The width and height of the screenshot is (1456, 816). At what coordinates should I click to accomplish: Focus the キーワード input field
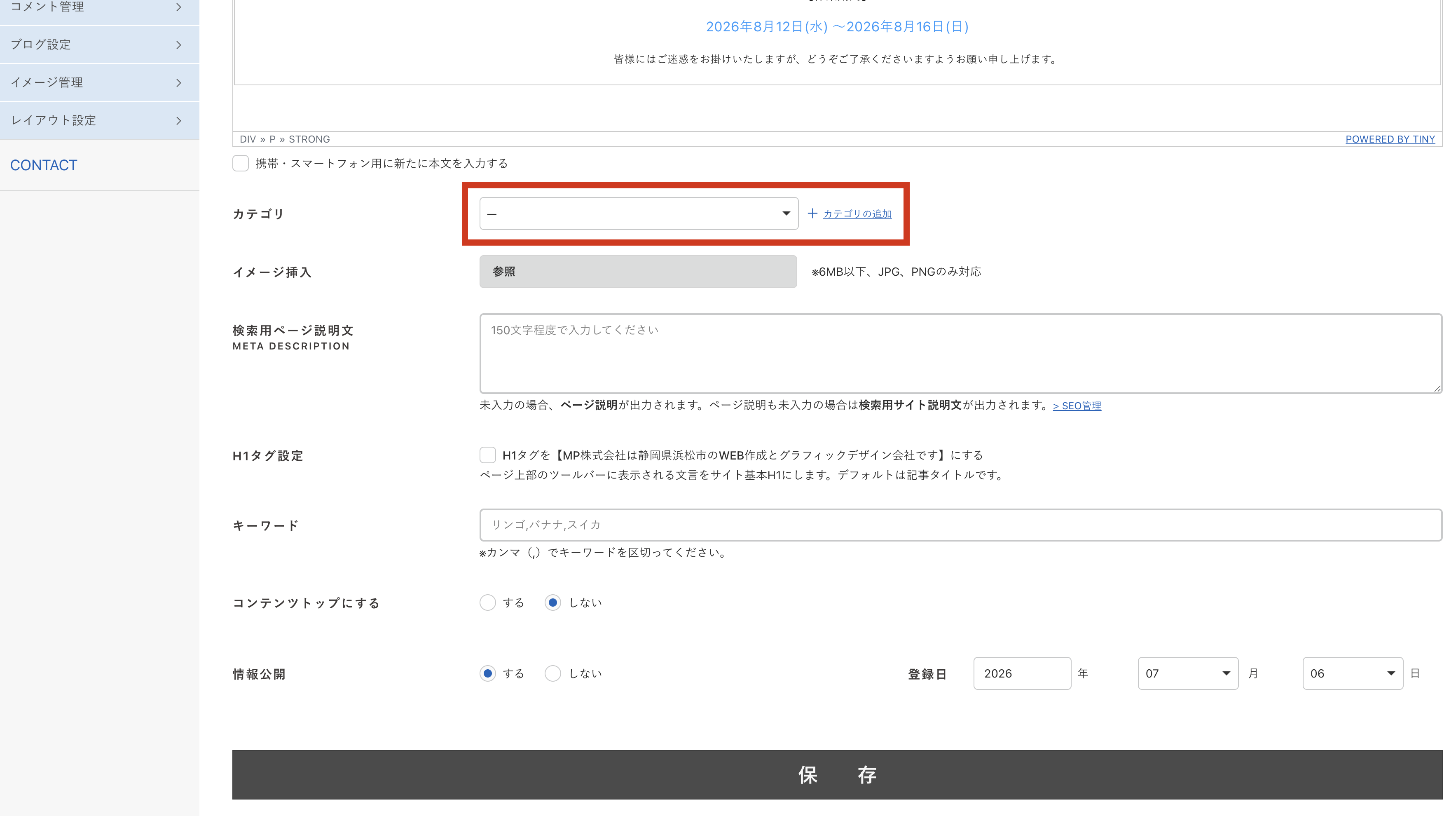click(961, 525)
